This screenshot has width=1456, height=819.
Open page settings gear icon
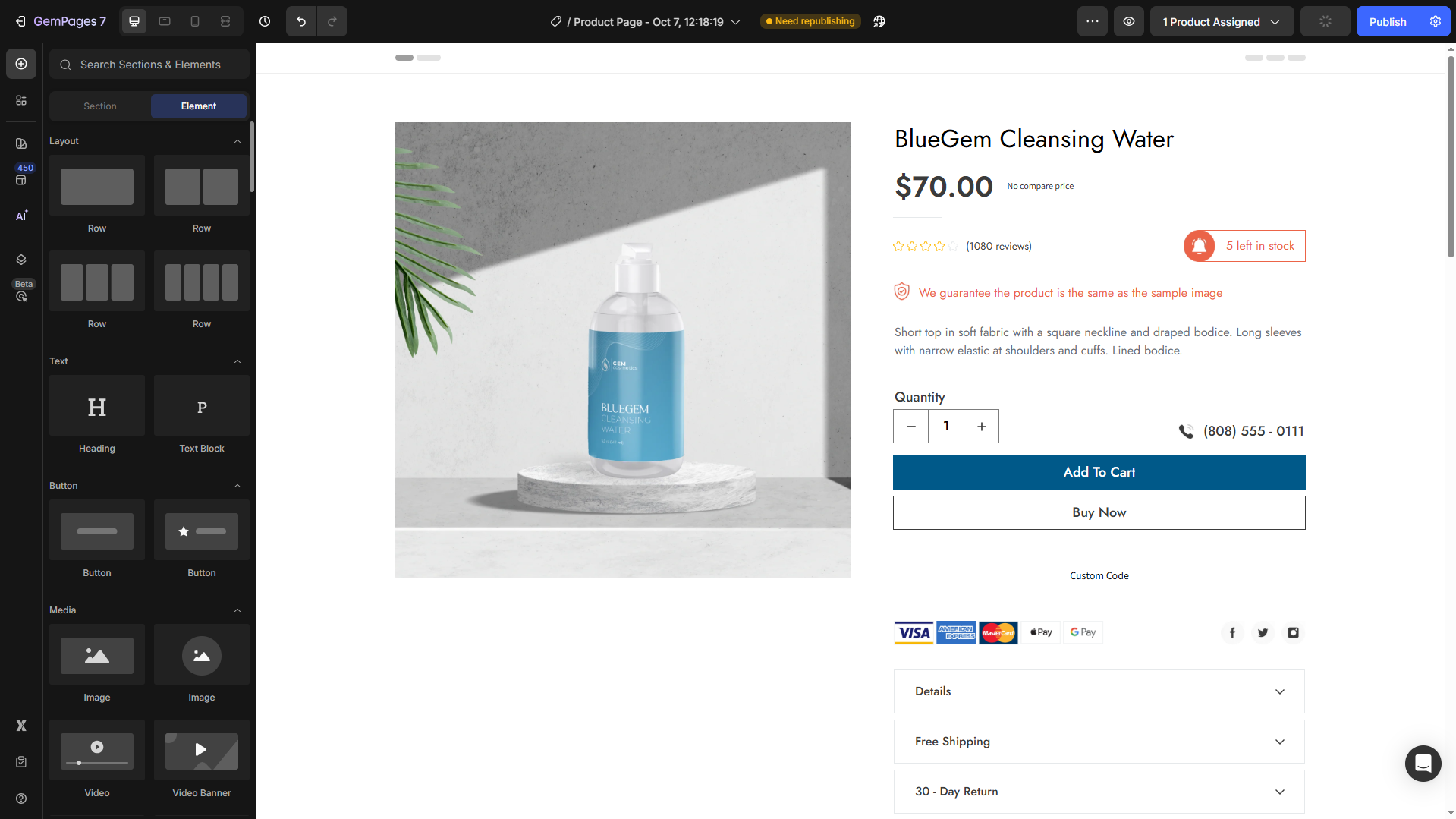pos(1436,21)
